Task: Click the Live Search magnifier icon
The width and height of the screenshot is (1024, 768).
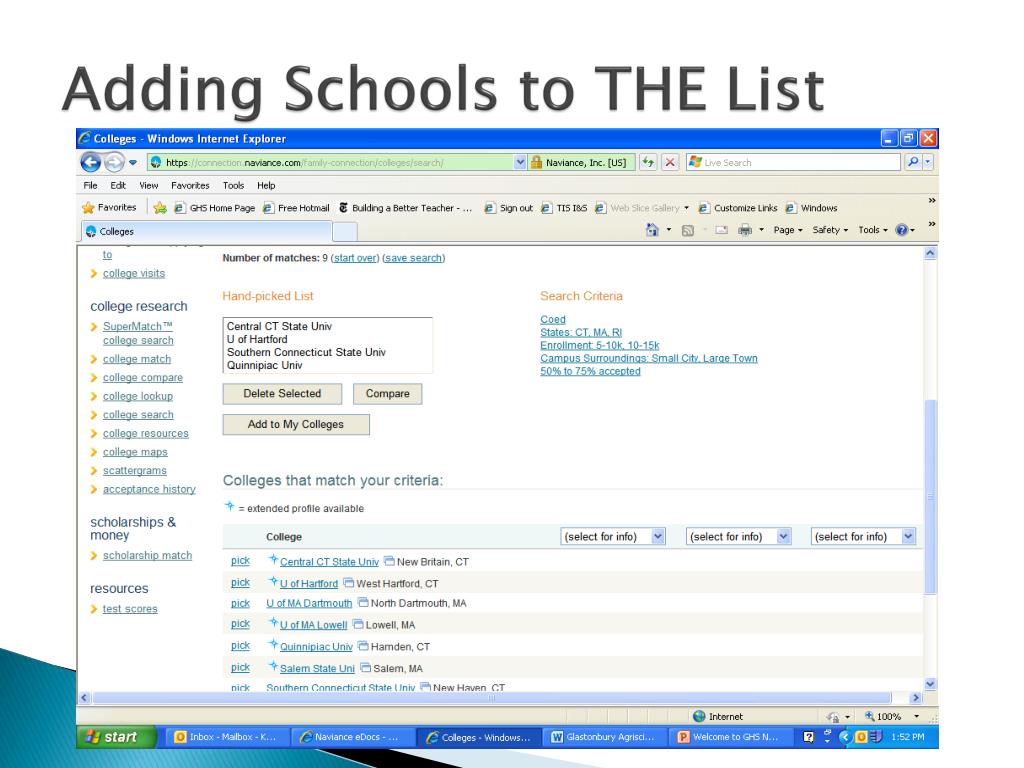Action: (x=913, y=162)
